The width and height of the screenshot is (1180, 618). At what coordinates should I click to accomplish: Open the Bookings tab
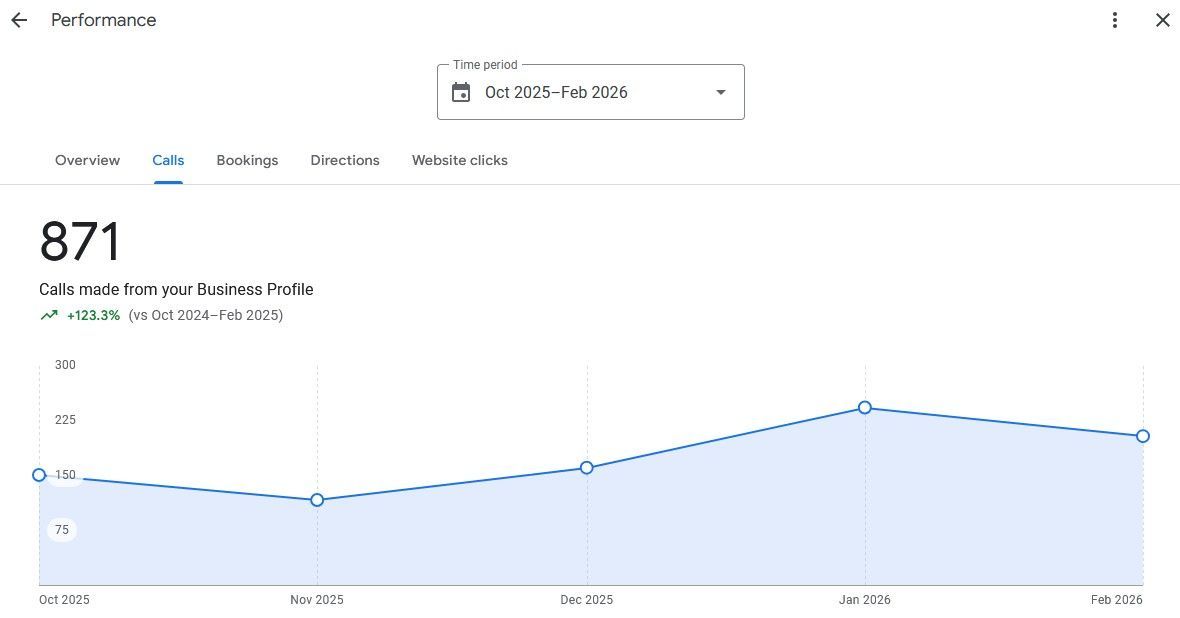(247, 160)
